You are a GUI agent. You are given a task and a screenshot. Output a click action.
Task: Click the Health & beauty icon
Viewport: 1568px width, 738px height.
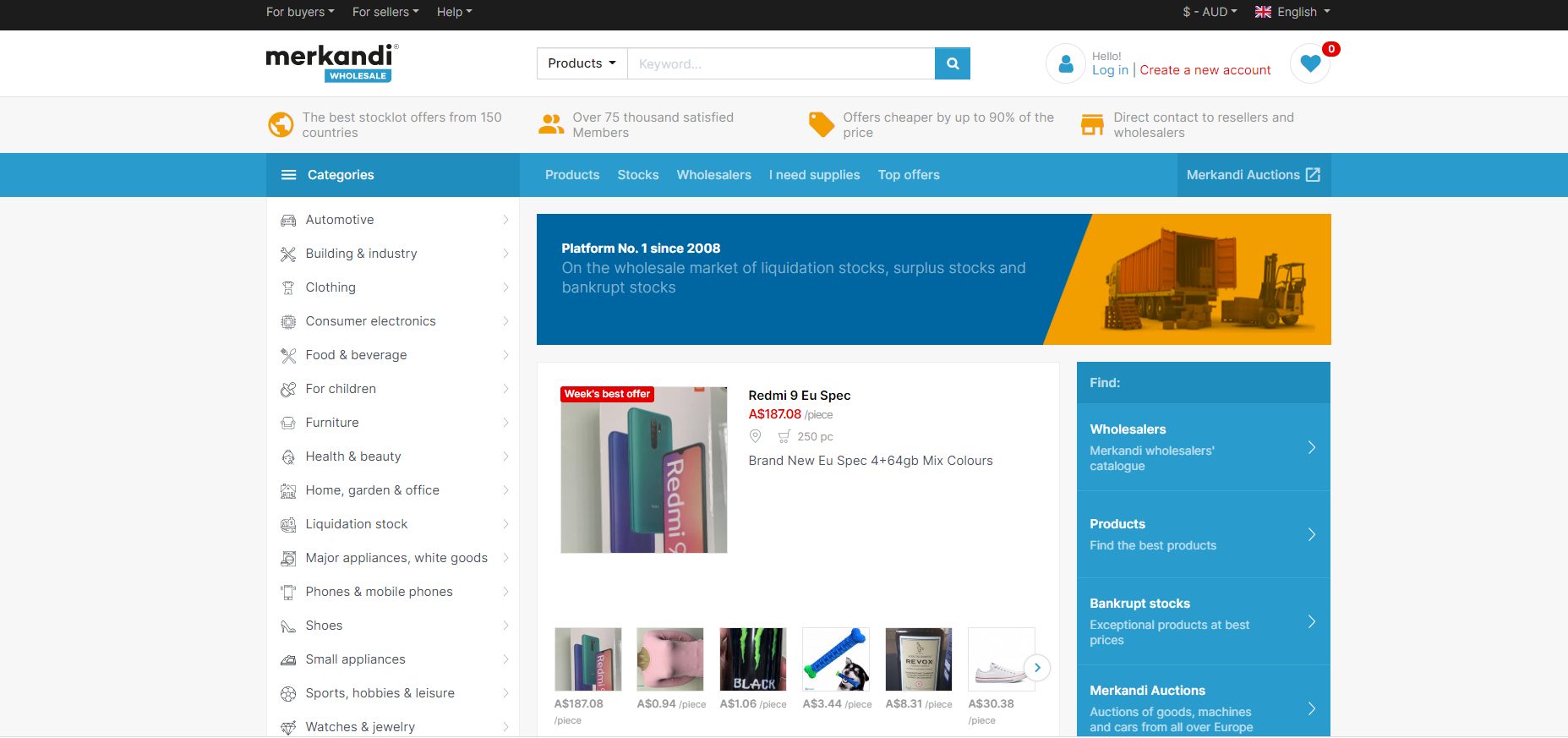[288, 456]
